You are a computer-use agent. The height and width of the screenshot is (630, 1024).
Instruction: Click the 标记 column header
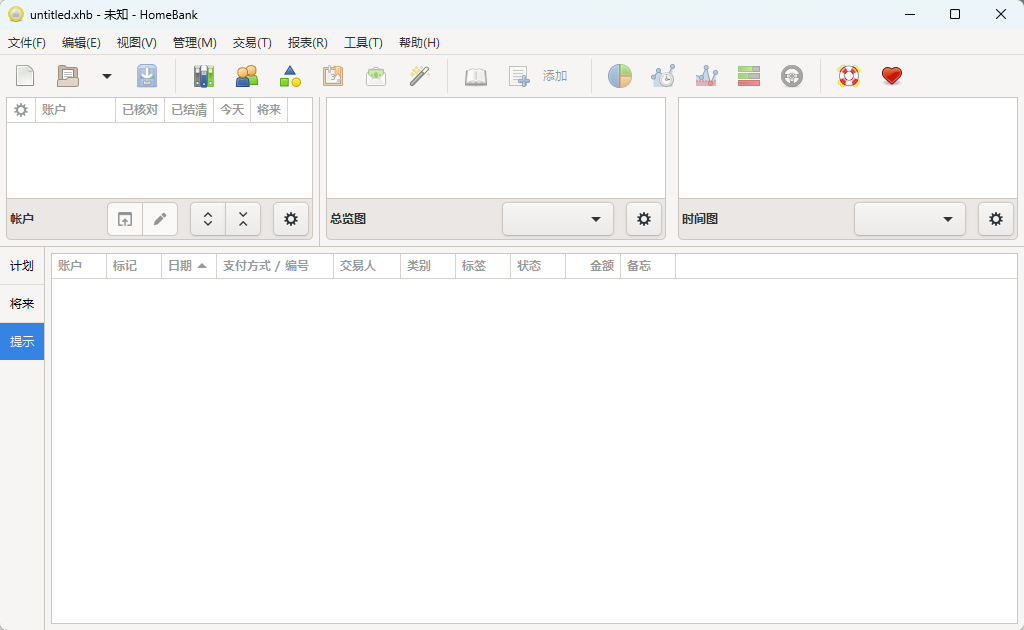coord(134,266)
